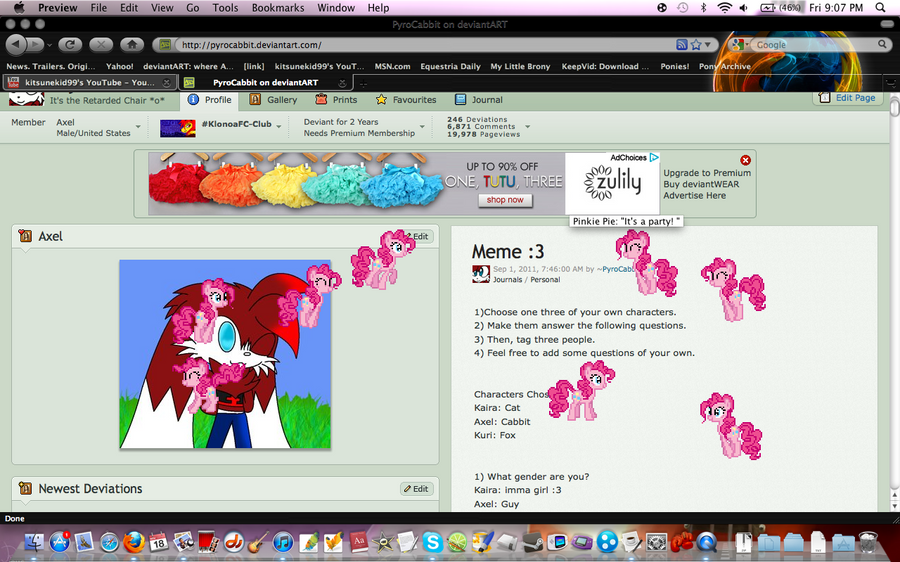The width and height of the screenshot is (900, 562).
Task: Click the Wi-Fi status icon
Action: coord(725,7)
